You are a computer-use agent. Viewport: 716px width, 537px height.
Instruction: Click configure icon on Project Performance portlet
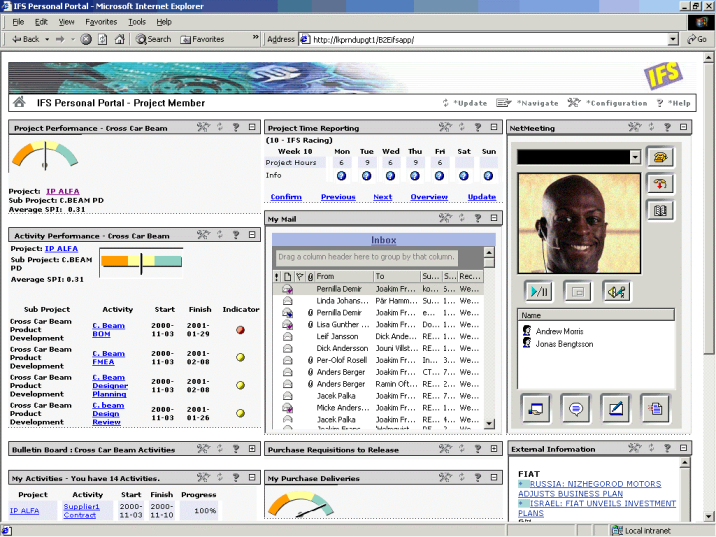(203, 127)
